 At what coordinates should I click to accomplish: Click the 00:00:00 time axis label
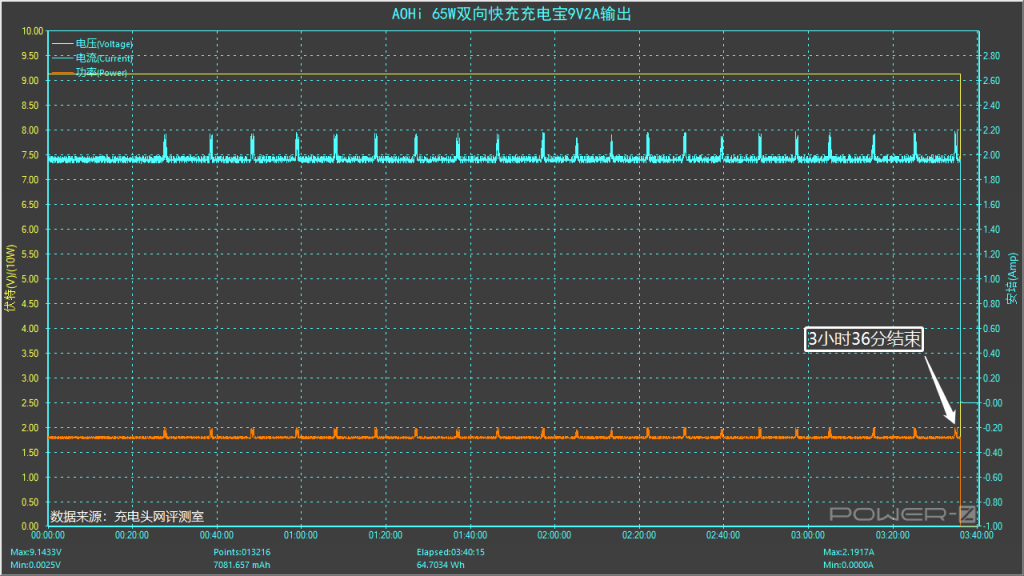click(48, 535)
